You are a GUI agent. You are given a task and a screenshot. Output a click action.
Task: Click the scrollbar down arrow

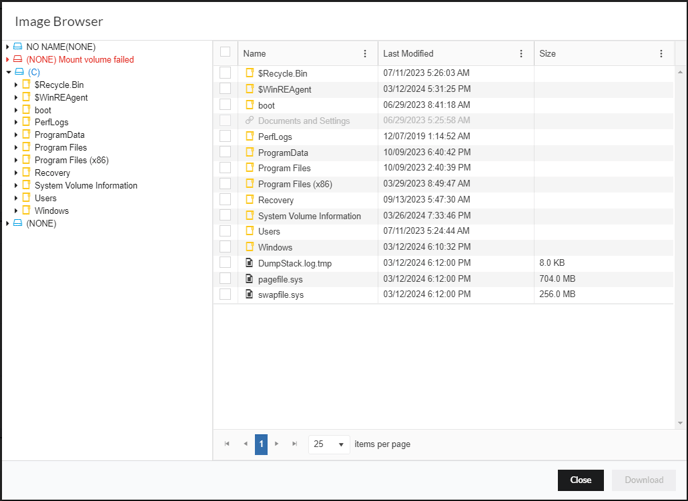(680, 423)
